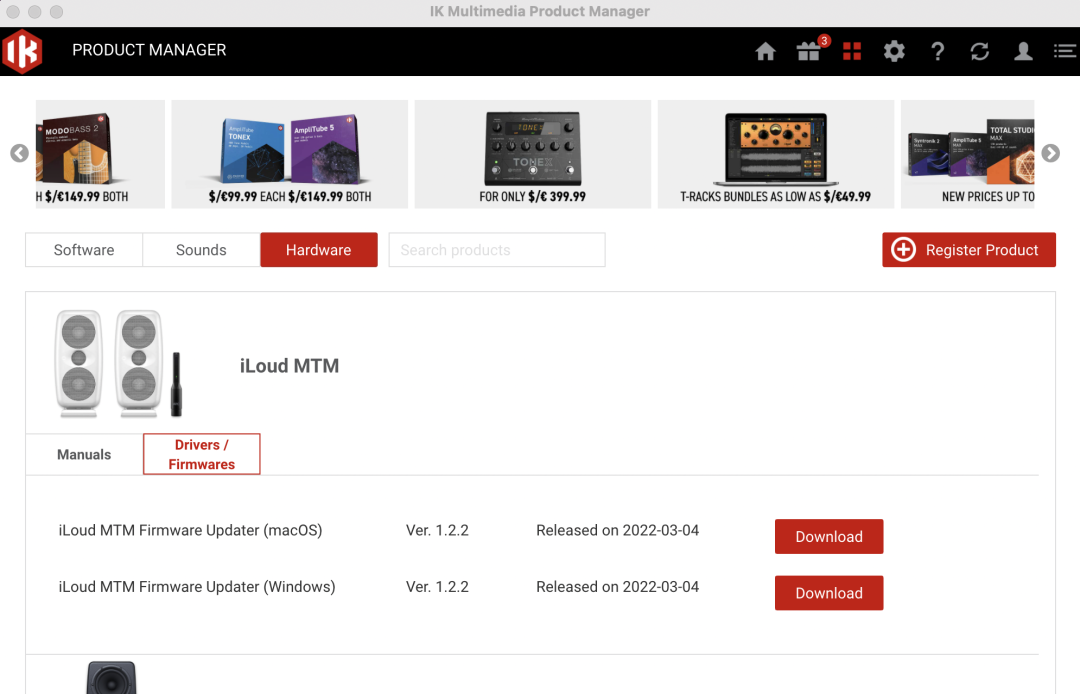Click the PRODUCT MANAGER header title
This screenshot has width=1080, height=694.
point(149,50)
